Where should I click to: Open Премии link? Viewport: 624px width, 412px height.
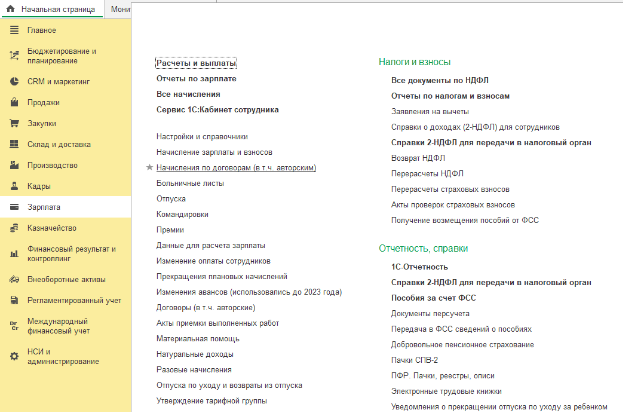[170, 230]
